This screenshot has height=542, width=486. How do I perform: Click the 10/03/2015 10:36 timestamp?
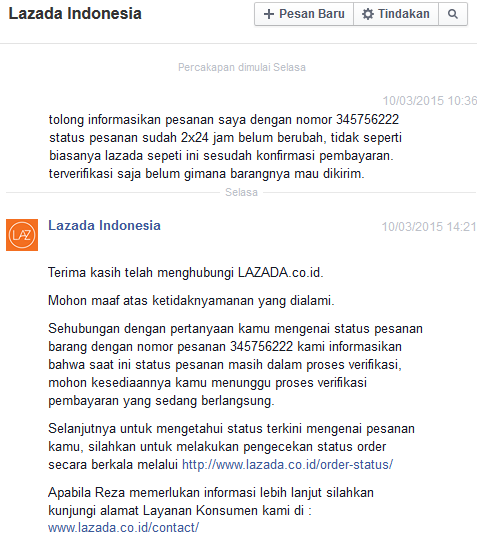click(430, 101)
